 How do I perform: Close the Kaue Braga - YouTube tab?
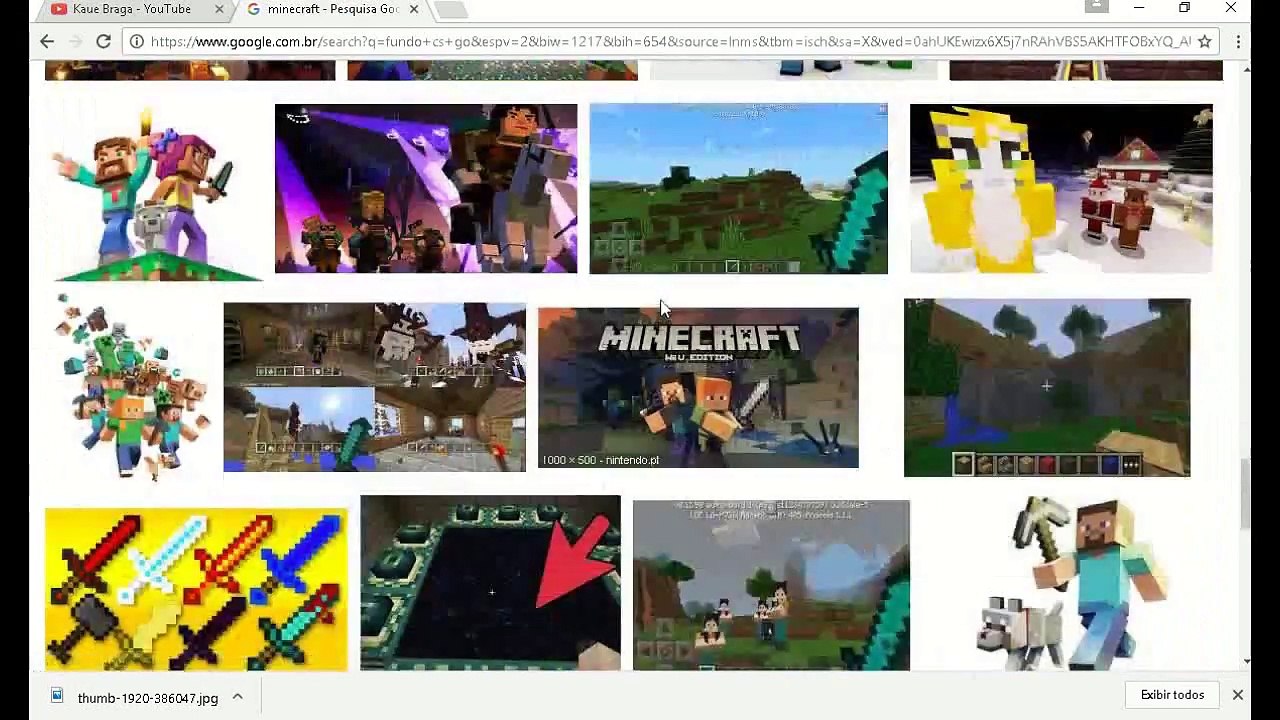(x=219, y=9)
